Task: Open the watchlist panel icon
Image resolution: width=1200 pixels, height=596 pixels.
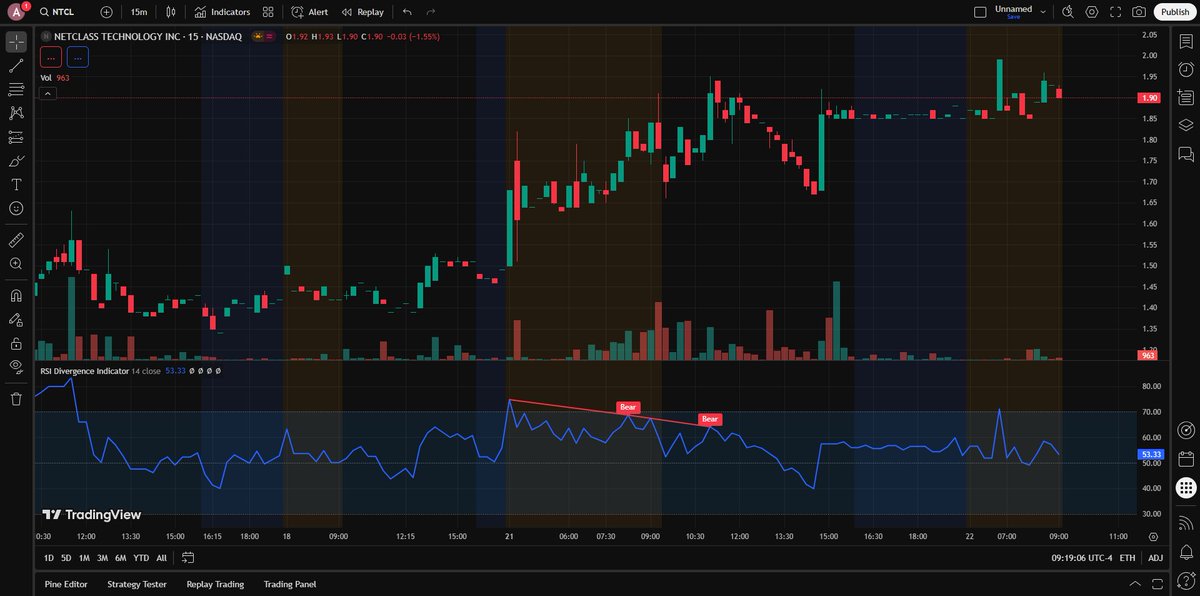Action: click(x=1185, y=42)
